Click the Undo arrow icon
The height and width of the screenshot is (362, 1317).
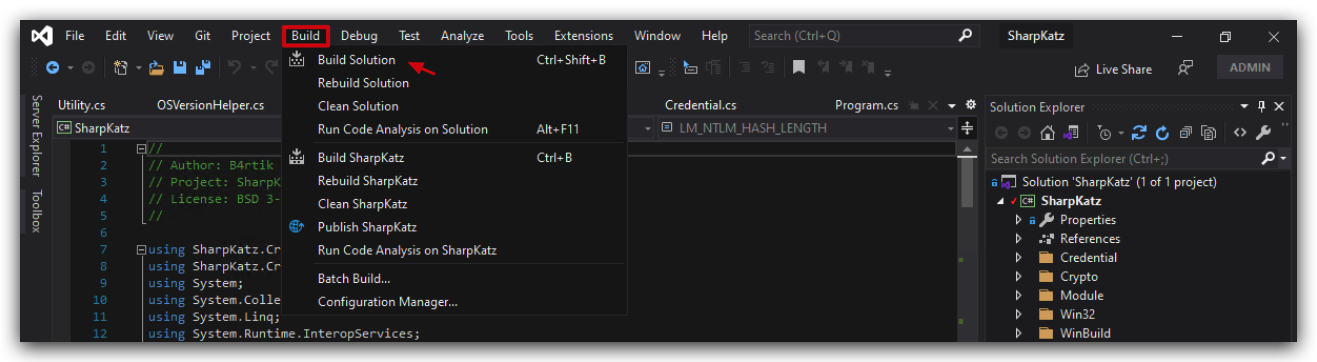pos(234,68)
